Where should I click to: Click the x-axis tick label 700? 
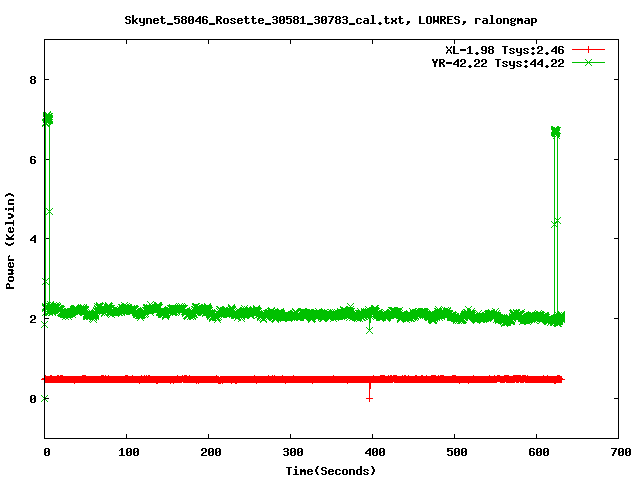[621, 452]
